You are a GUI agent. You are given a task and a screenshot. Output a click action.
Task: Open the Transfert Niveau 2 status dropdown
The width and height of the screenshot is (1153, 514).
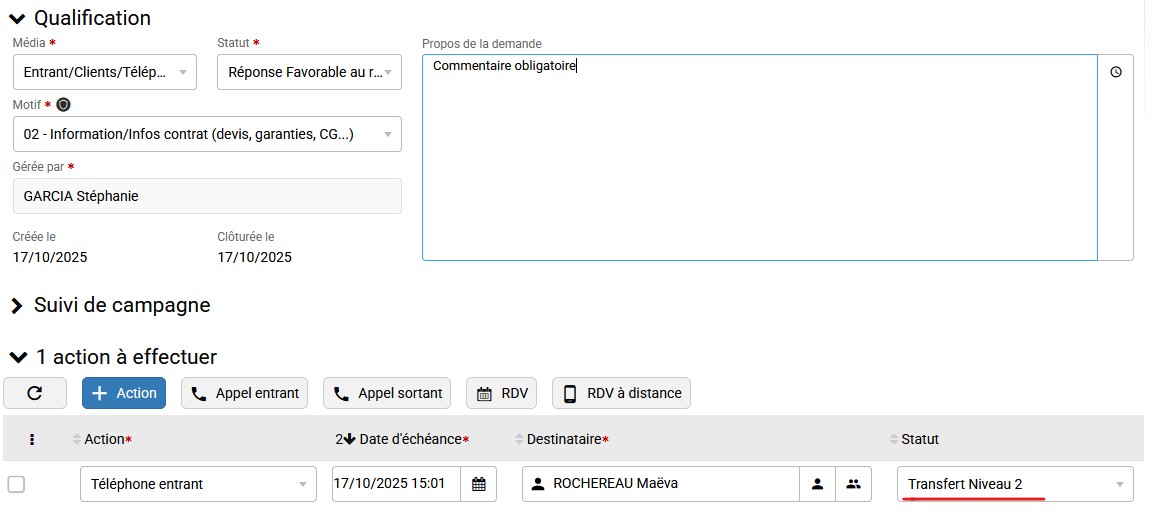pyautogui.click(x=1014, y=484)
